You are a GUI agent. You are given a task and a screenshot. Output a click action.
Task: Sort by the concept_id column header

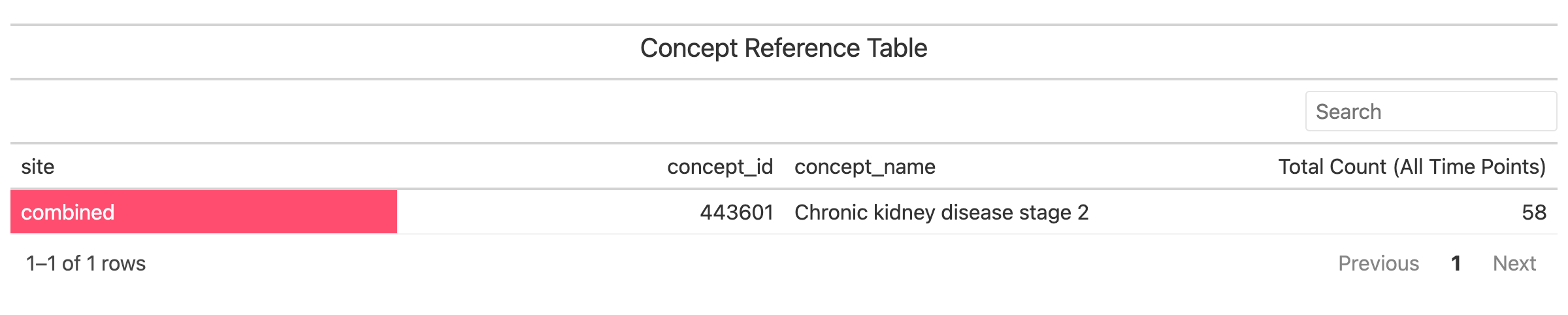coord(720,167)
